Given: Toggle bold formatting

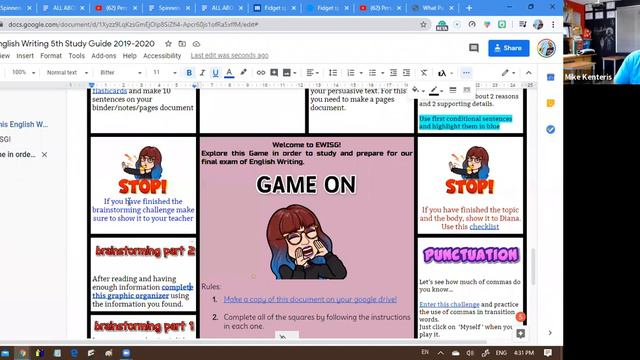Looking at the screenshot, I should [x=189, y=73].
